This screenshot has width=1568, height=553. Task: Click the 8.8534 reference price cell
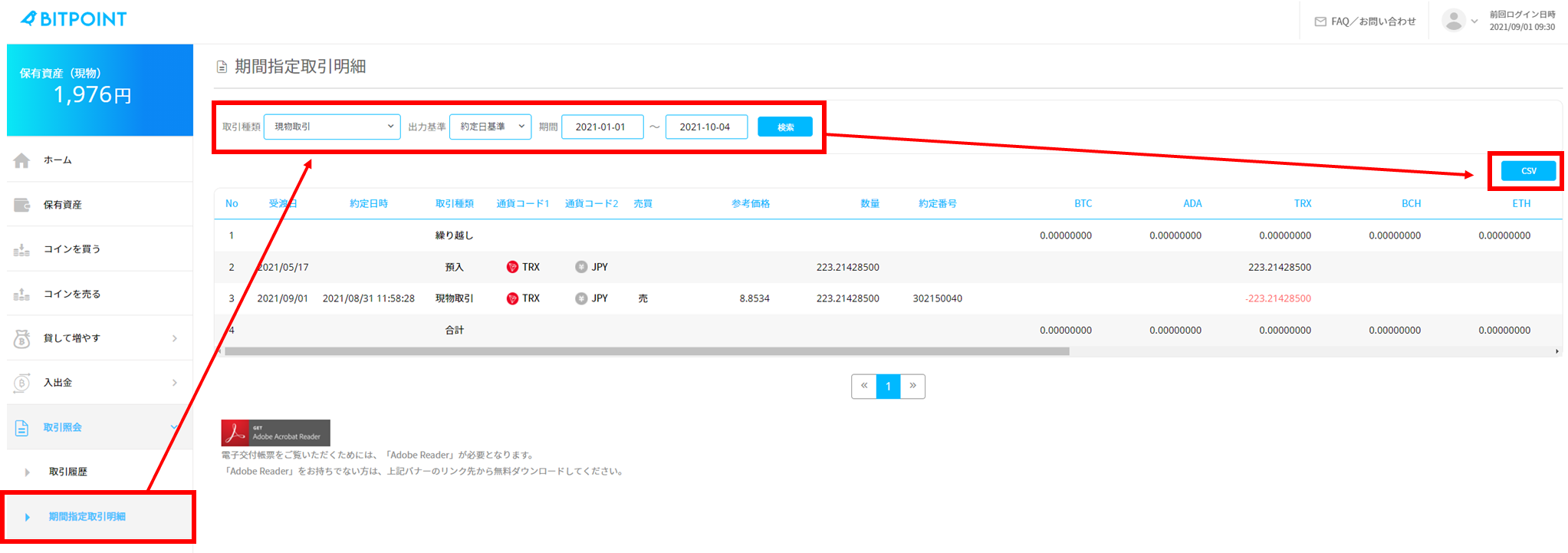754,298
